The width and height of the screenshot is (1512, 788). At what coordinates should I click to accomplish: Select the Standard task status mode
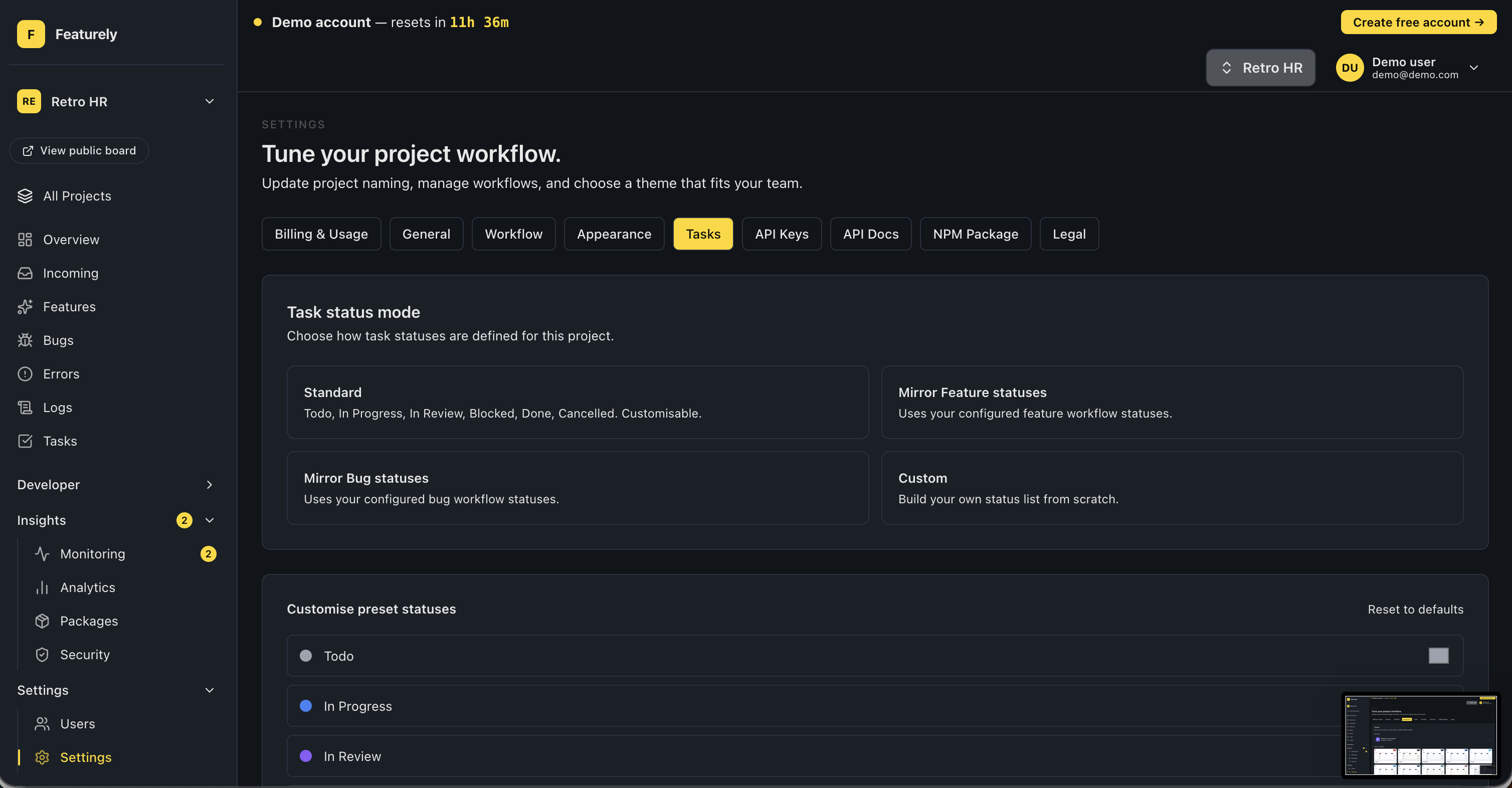pos(577,403)
